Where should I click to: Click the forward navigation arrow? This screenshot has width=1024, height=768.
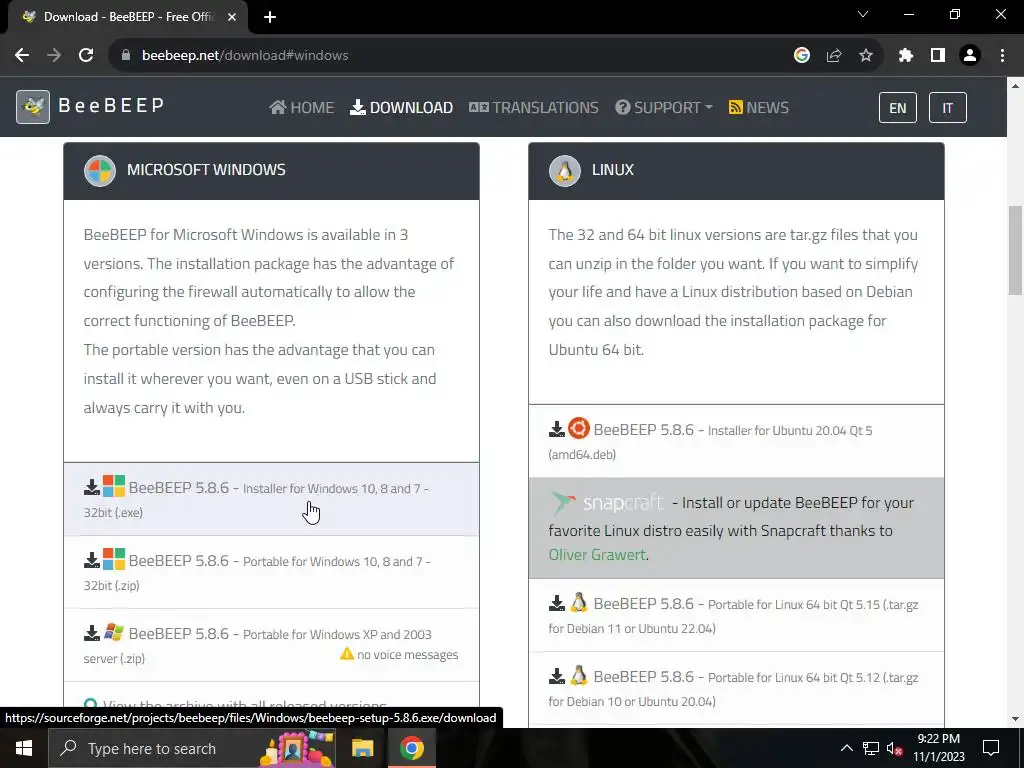54,56
